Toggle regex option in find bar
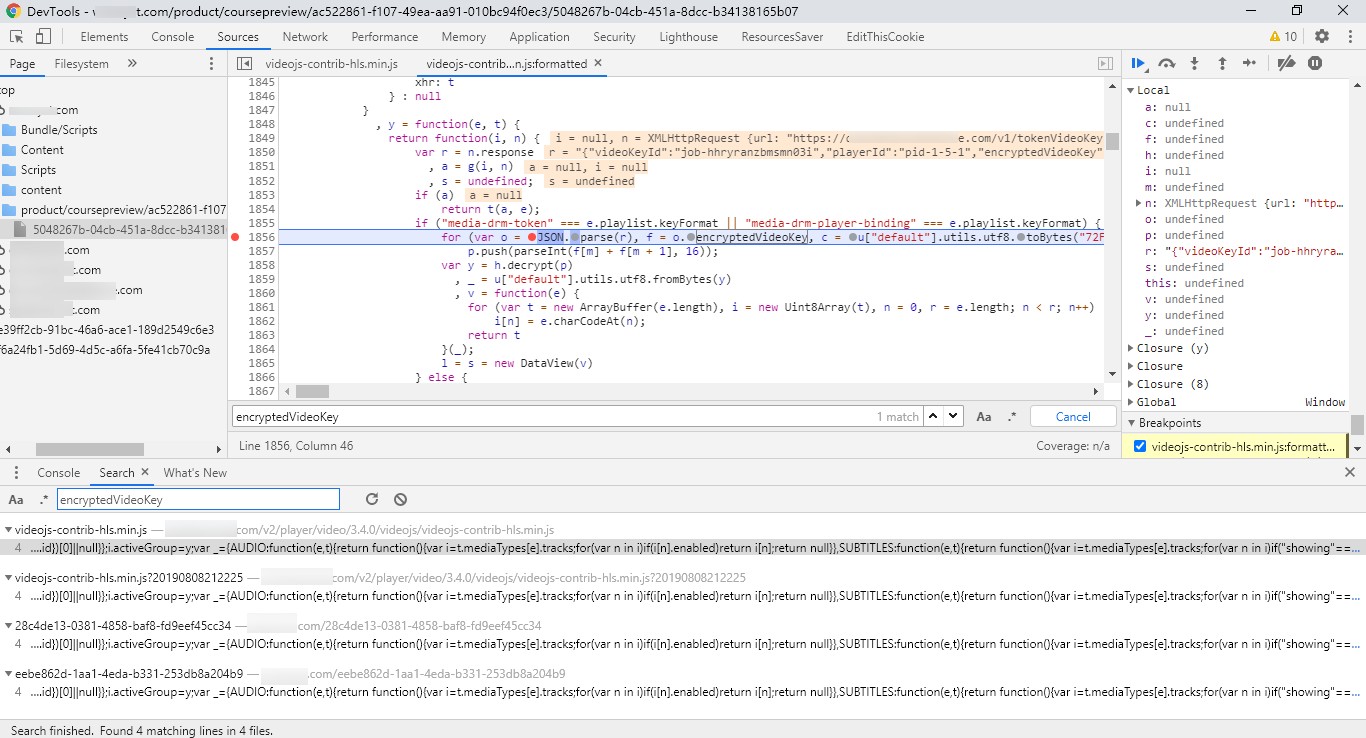The width and height of the screenshot is (1366, 738). (1011, 416)
